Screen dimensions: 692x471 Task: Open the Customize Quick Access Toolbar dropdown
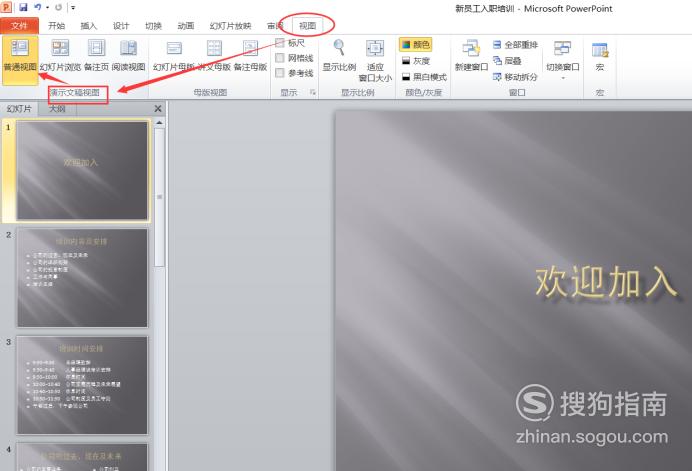pos(73,8)
